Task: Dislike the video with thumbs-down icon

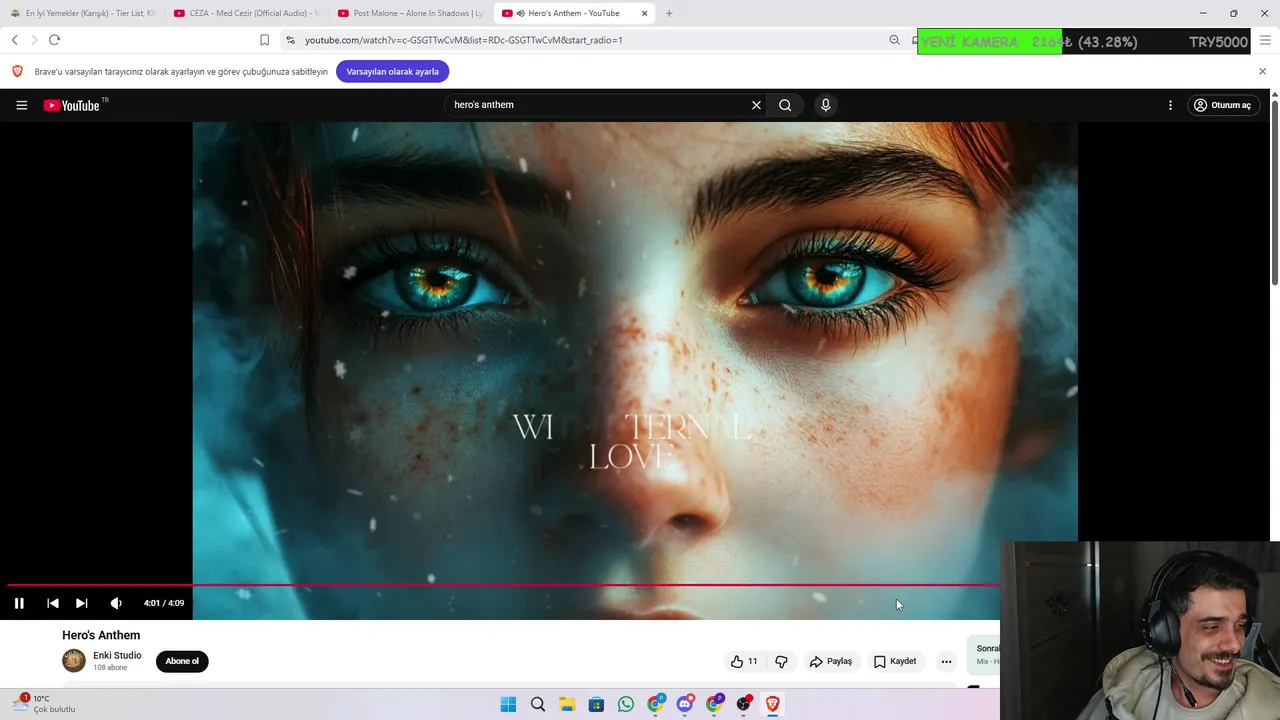Action: (x=781, y=661)
